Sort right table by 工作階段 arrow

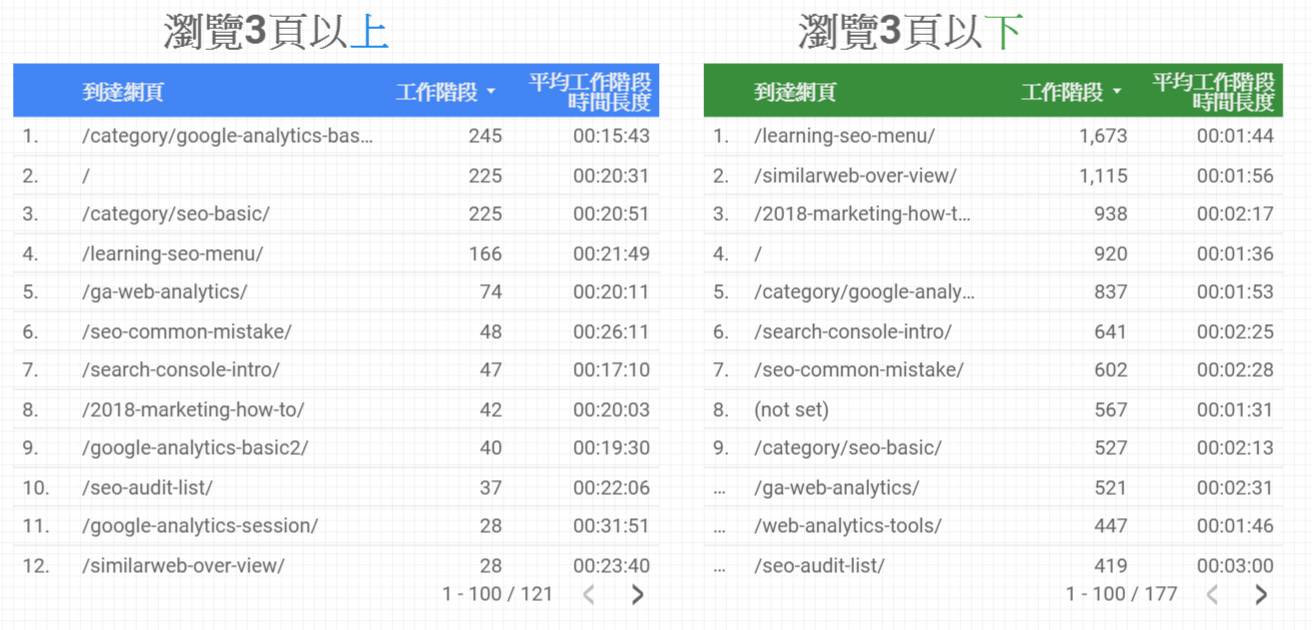1117,93
